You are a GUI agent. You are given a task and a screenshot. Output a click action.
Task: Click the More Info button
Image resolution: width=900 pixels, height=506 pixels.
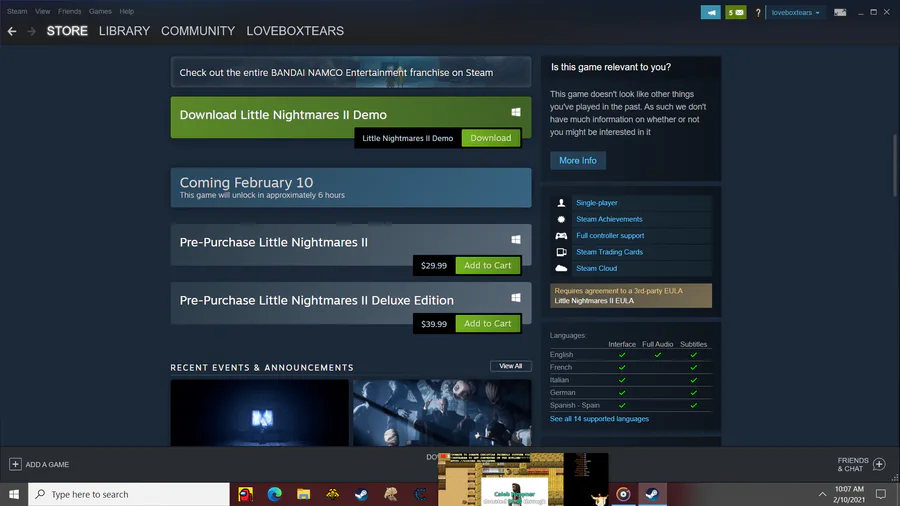[x=577, y=161]
